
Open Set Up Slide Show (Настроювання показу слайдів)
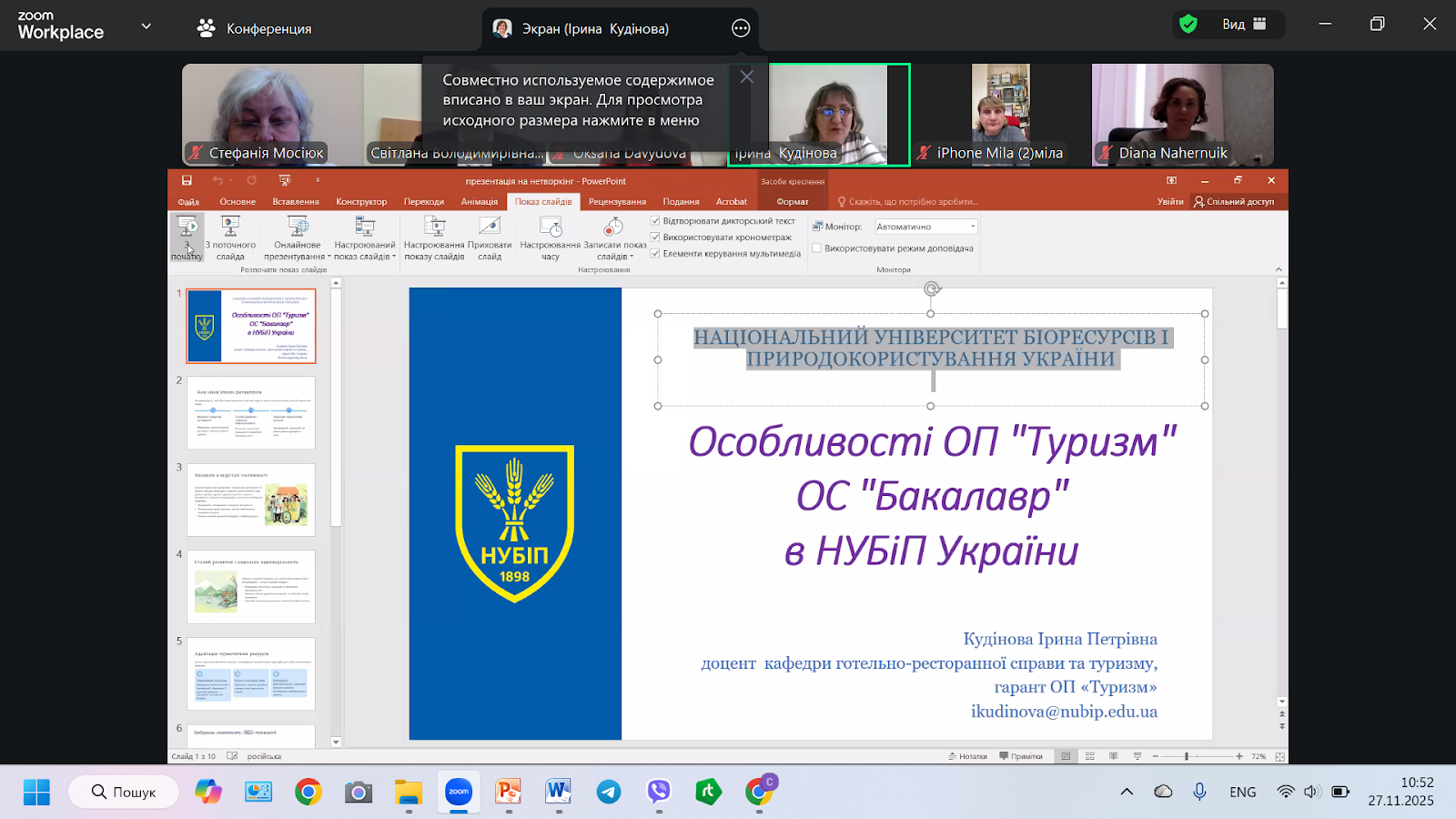(x=434, y=237)
